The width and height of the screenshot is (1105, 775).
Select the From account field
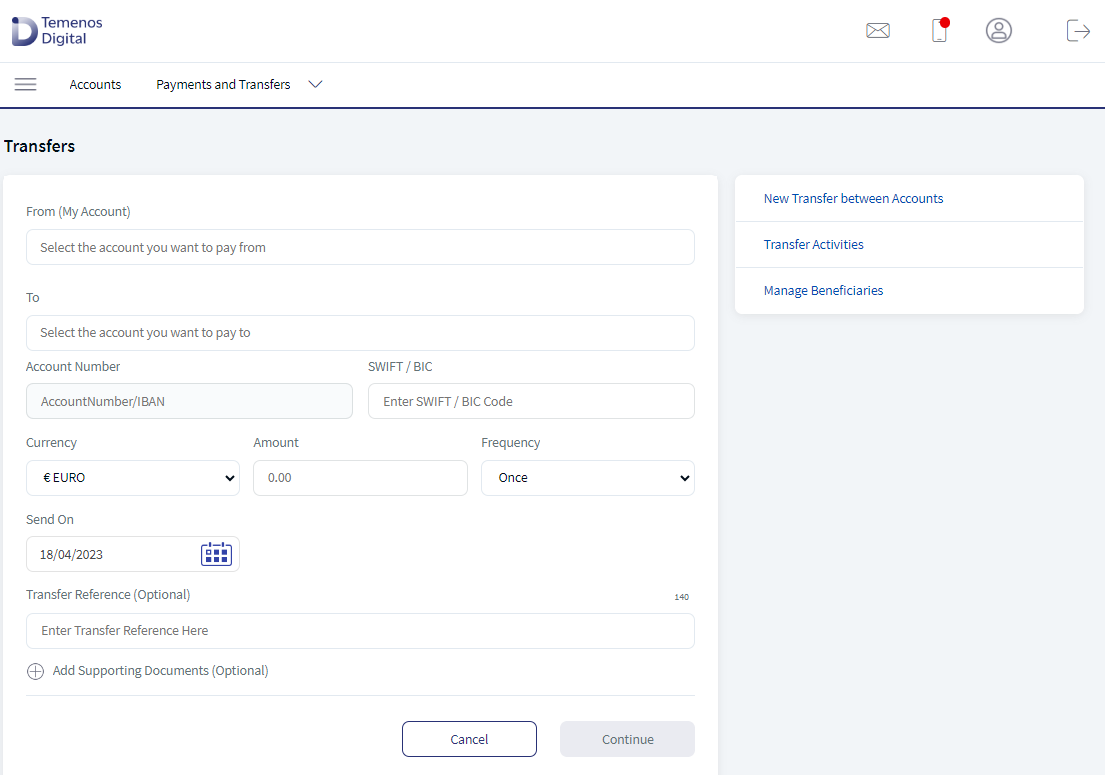pyautogui.click(x=360, y=247)
